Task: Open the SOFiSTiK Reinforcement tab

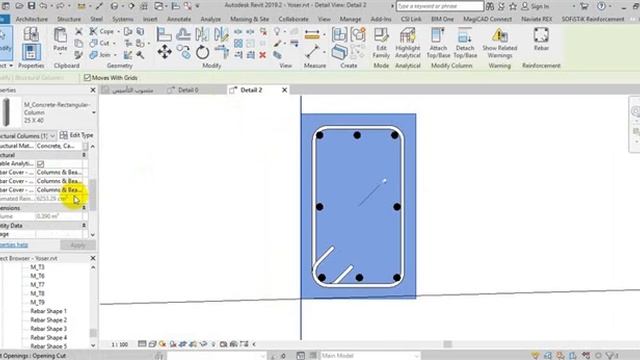Action: tap(593, 19)
